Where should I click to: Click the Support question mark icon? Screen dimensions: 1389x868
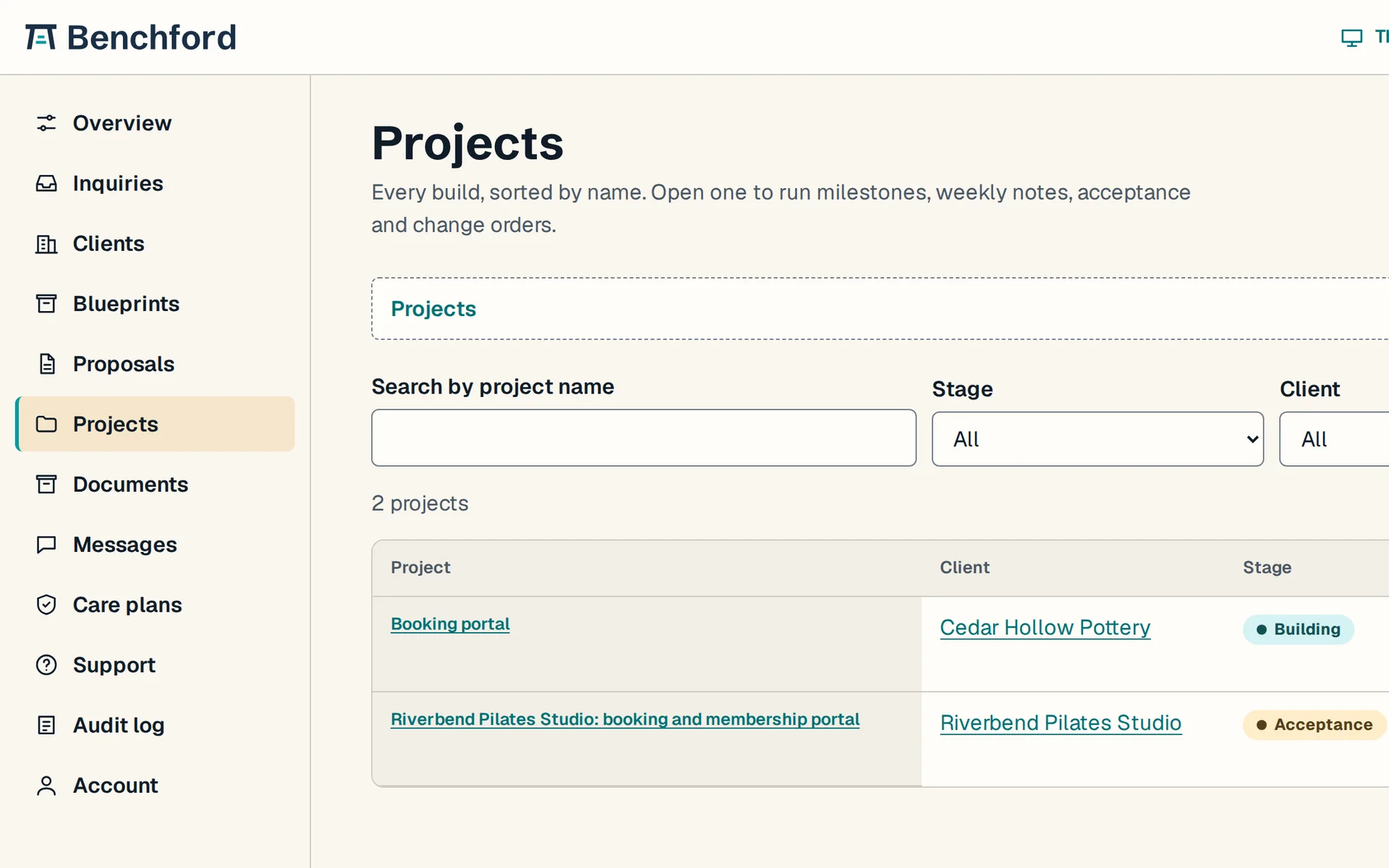(x=46, y=665)
